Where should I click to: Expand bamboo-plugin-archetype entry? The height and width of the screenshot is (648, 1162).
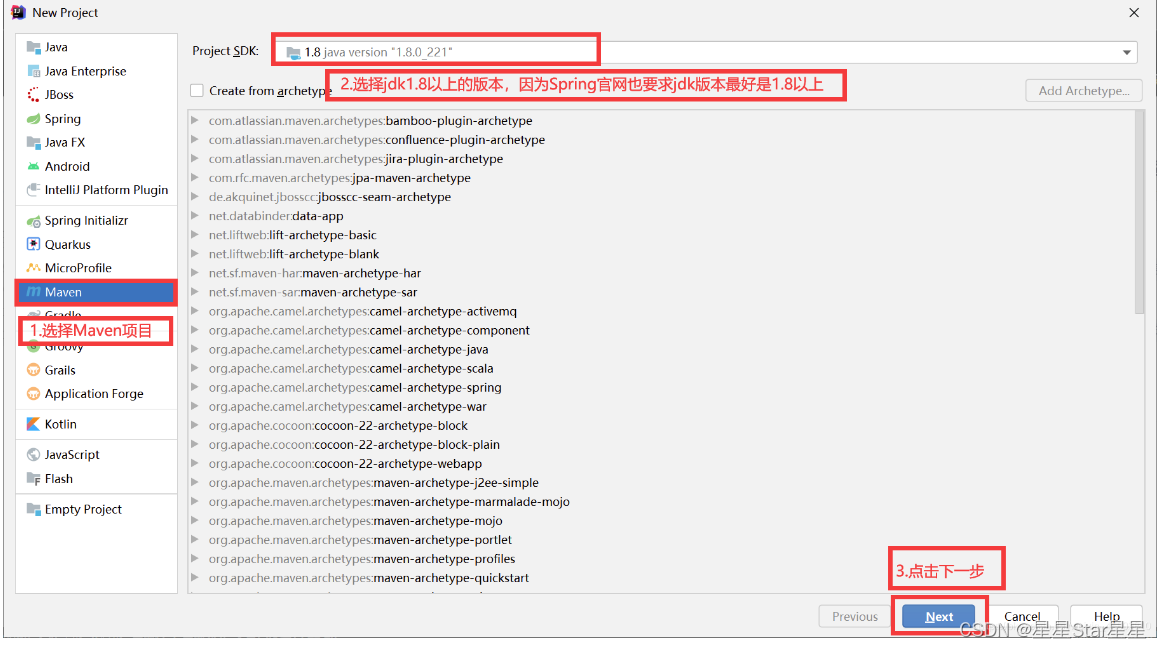(195, 120)
